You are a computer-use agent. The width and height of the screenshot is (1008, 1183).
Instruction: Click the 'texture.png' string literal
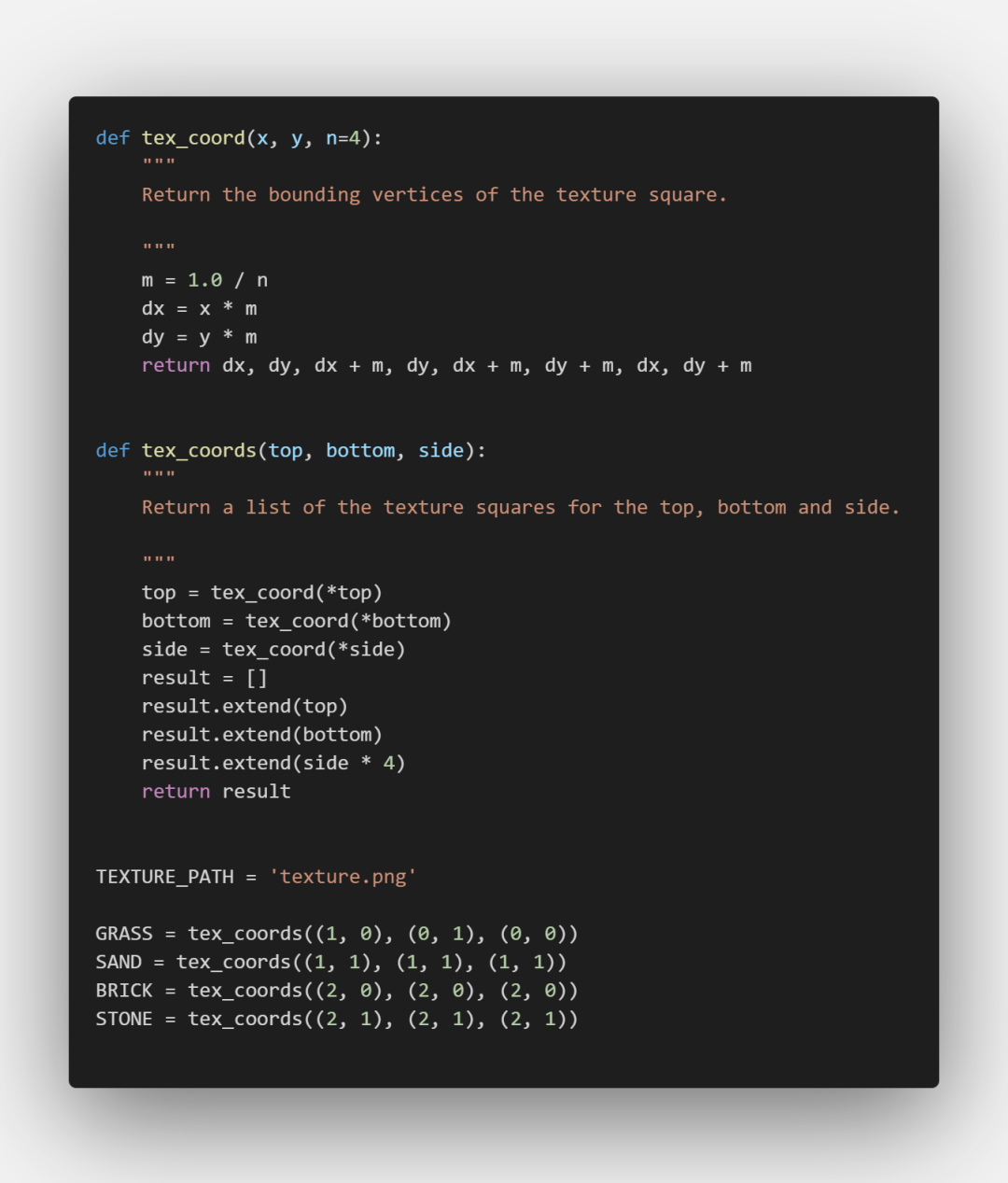343,877
